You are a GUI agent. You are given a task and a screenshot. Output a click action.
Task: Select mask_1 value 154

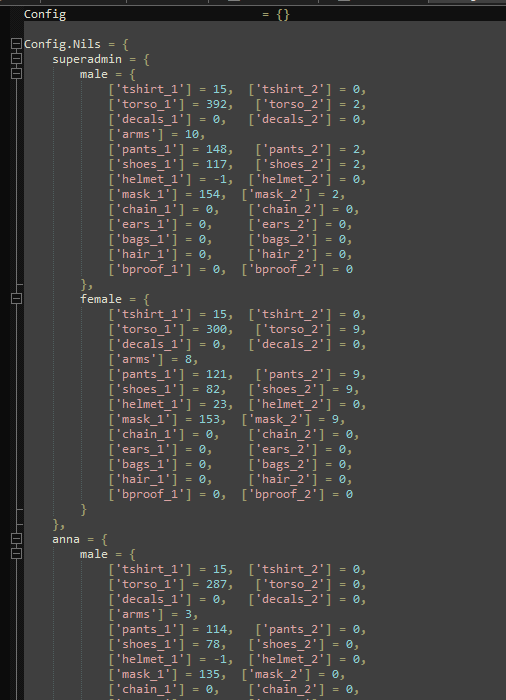tap(209, 195)
